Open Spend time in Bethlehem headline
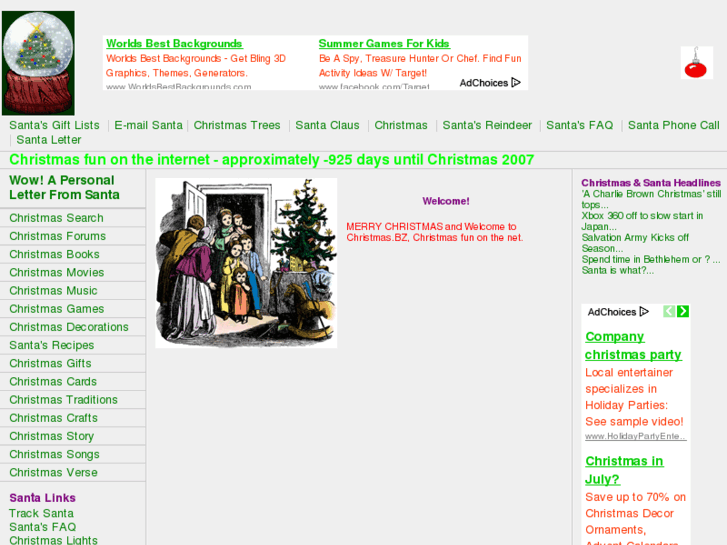The width and height of the screenshot is (727, 545). [650, 259]
